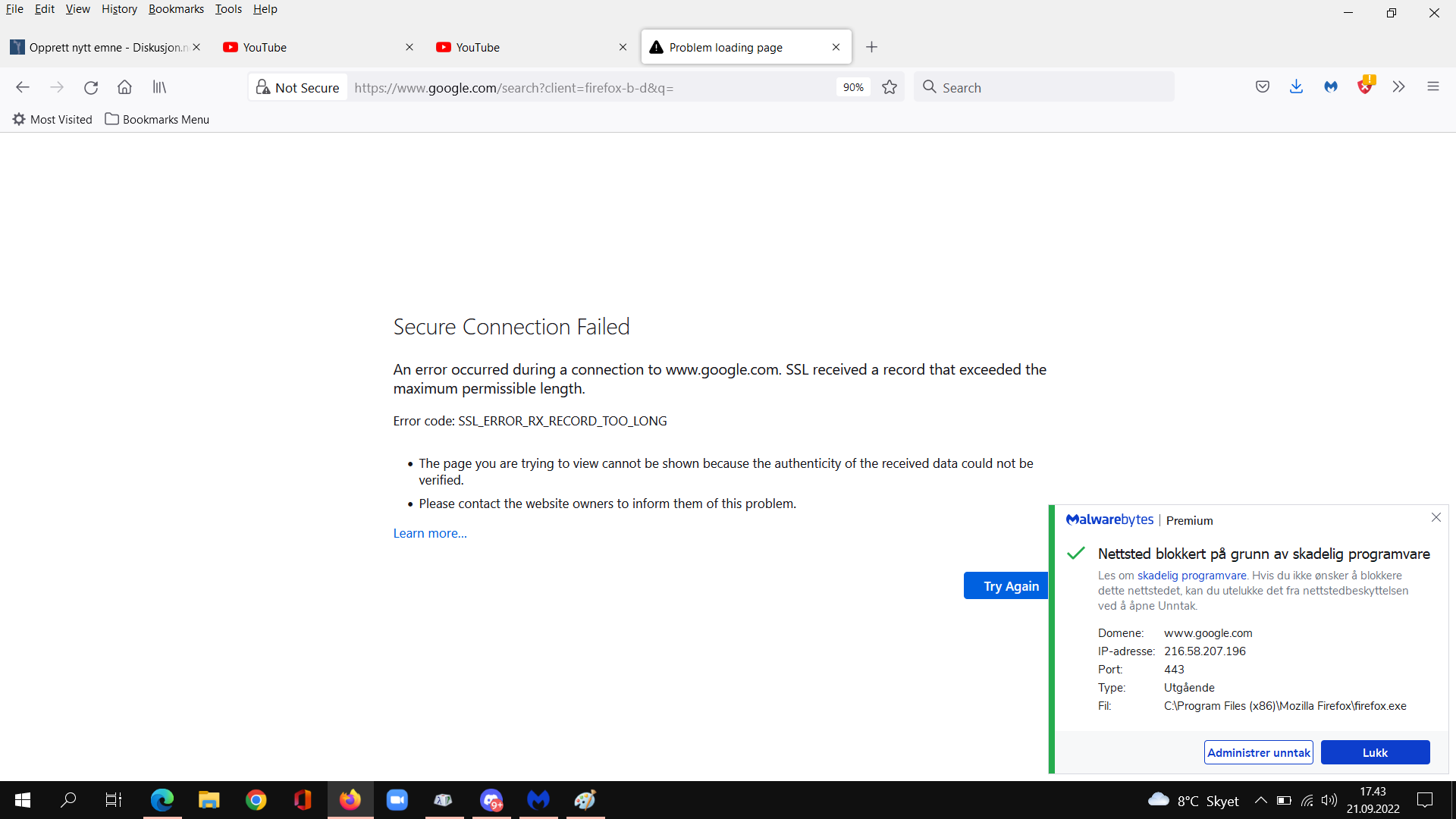
Task: Show hidden system tray icons
Action: [1260, 800]
